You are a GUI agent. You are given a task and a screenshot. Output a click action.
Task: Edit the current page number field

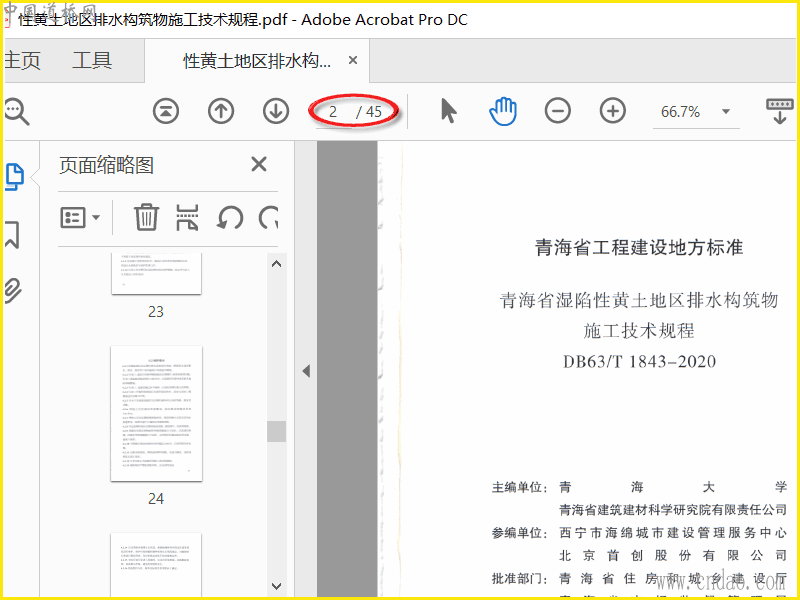click(x=333, y=112)
